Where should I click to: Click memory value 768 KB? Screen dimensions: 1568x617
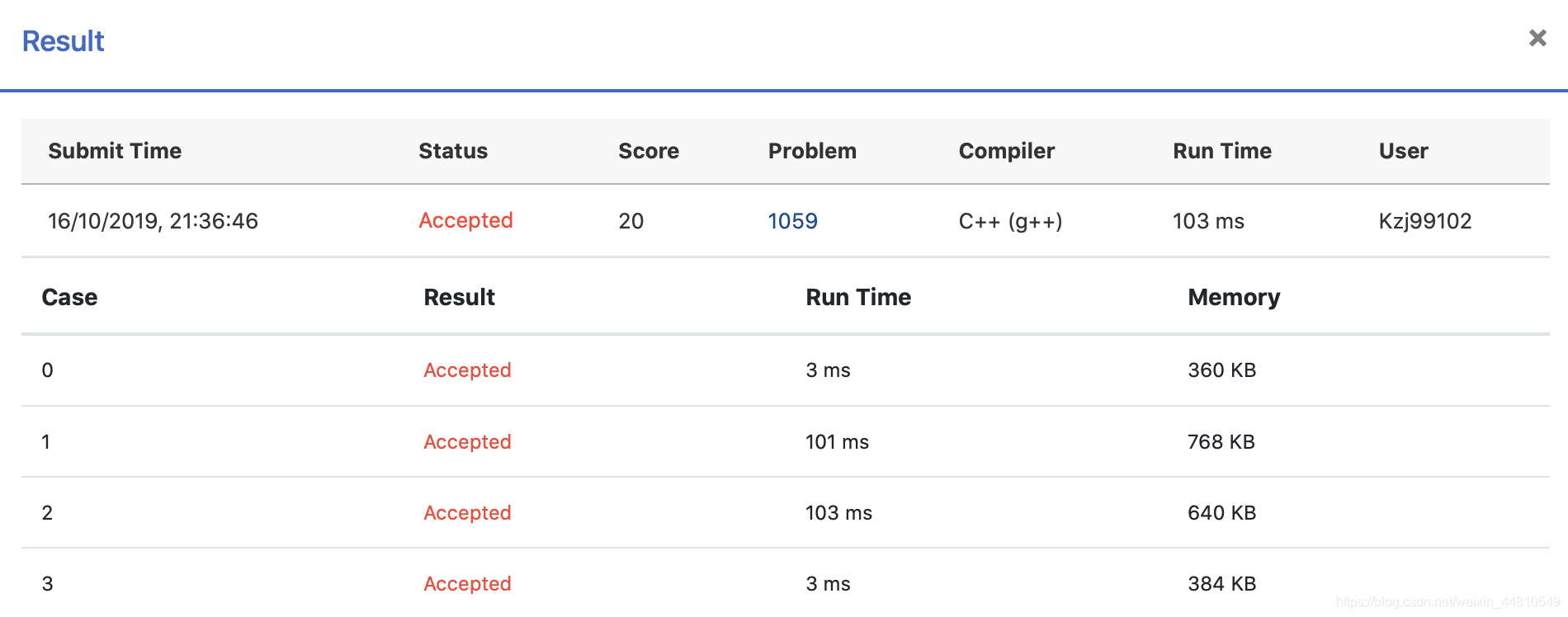1221,442
